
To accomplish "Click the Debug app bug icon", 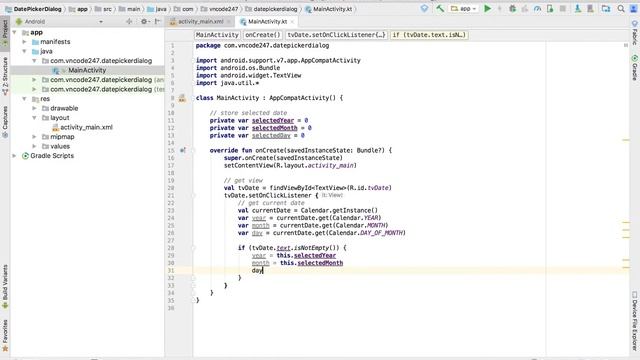I will (x=512, y=9).
